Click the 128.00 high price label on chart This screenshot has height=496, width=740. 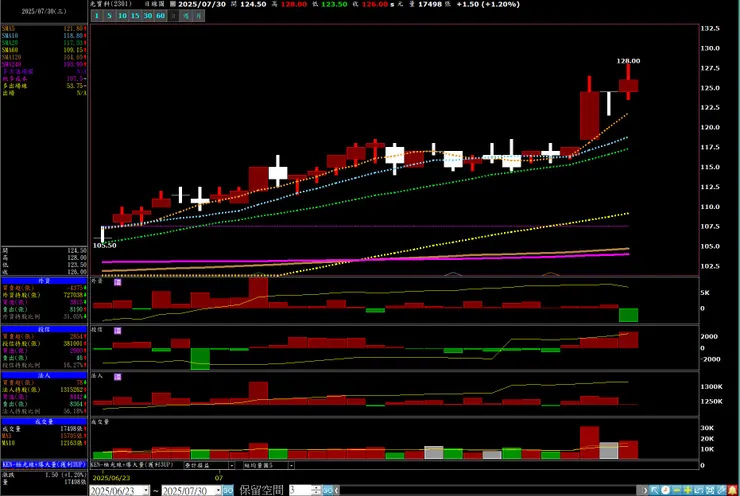click(x=628, y=61)
